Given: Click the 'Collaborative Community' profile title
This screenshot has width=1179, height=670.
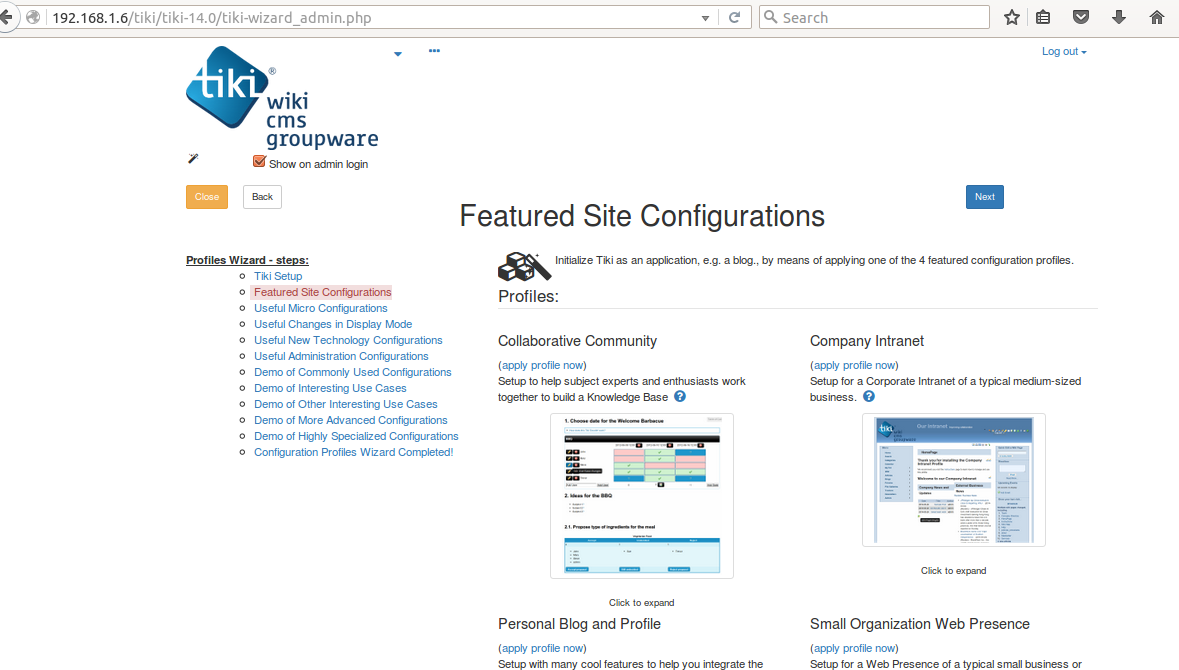Looking at the screenshot, I should coord(577,341).
